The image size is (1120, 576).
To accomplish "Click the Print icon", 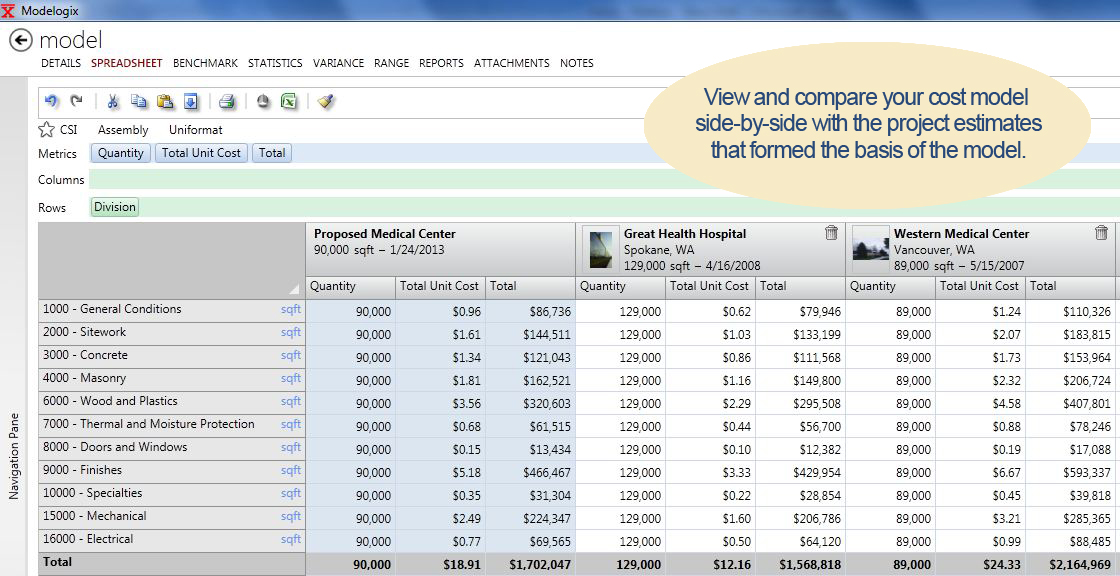I will [x=227, y=101].
